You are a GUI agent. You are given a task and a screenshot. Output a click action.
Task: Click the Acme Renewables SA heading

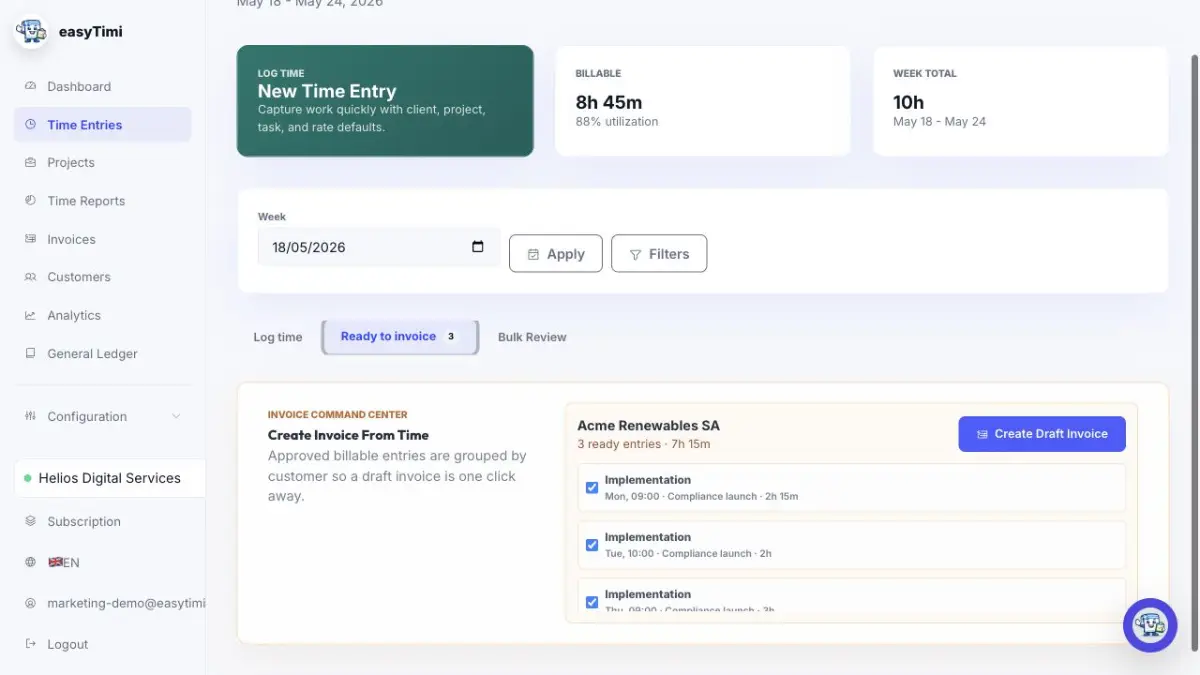click(648, 426)
